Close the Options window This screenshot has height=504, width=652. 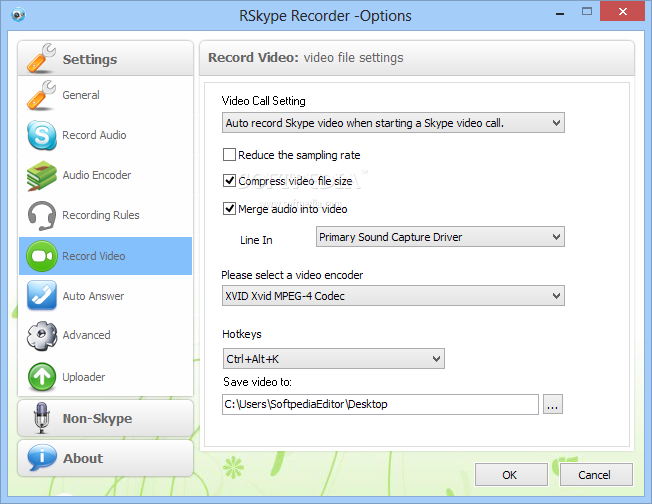pos(622,12)
